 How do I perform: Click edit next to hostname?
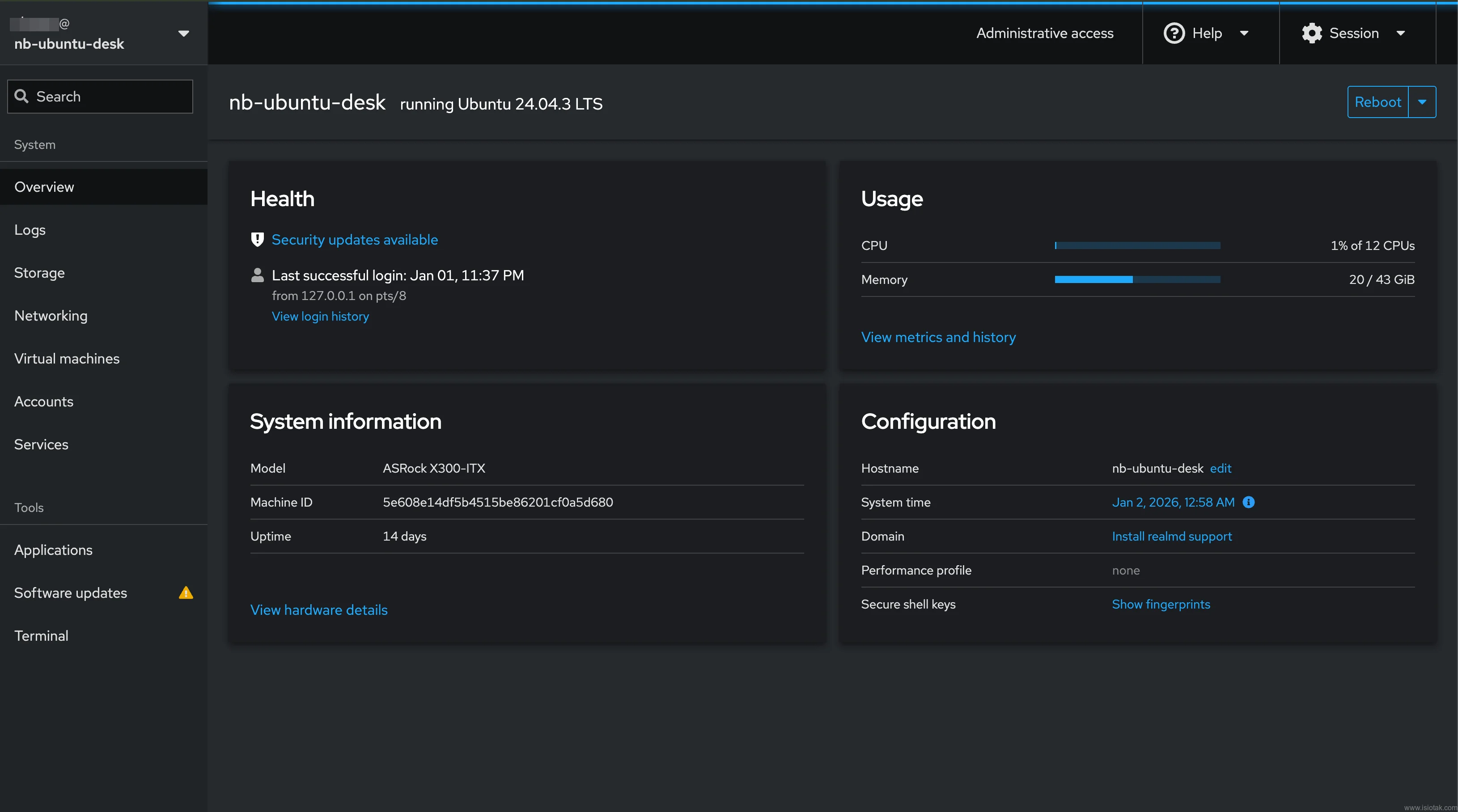pos(1220,469)
